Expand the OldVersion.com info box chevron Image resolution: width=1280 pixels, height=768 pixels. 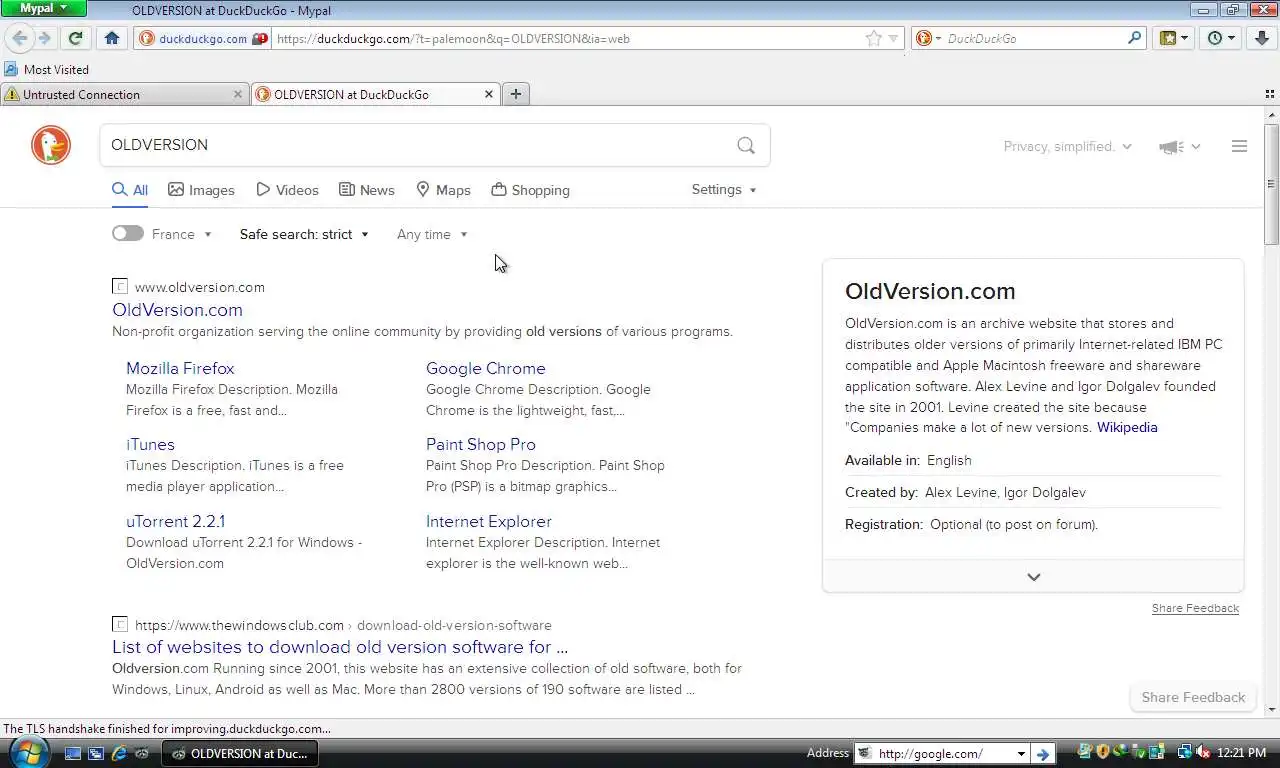point(1033,576)
